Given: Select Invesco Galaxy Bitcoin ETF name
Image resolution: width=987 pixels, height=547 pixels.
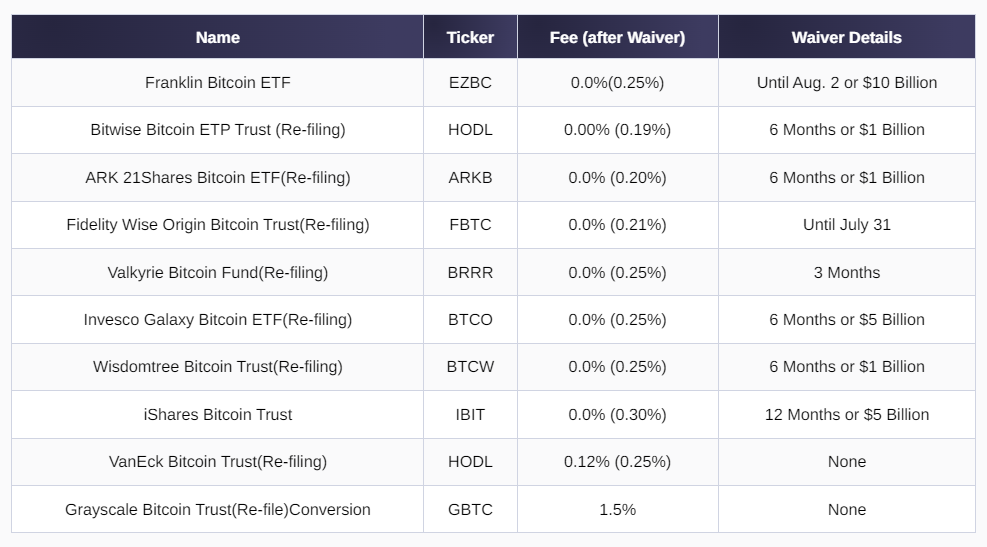Looking at the screenshot, I should (217, 319).
